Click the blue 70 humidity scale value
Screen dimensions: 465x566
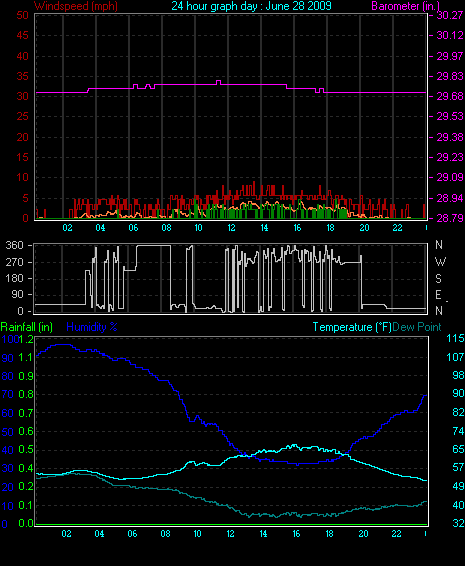pyautogui.click(x=8, y=394)
